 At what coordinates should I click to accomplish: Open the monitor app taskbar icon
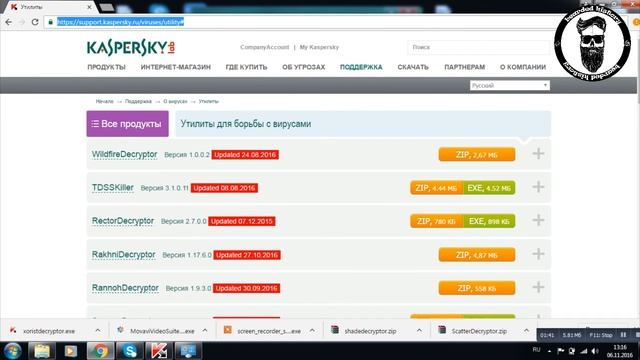[x=188, y=351]
